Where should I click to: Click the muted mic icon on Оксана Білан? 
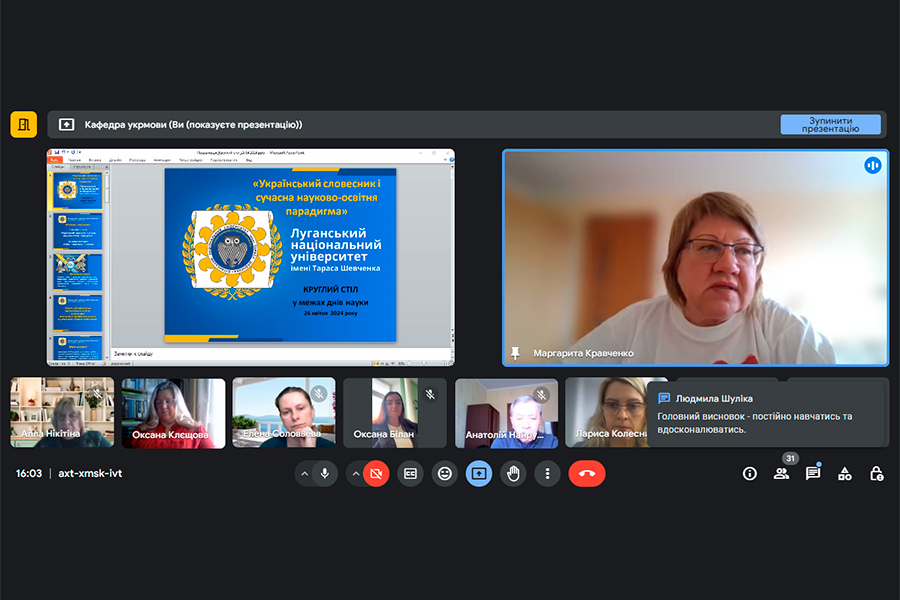tap(430, 394)
